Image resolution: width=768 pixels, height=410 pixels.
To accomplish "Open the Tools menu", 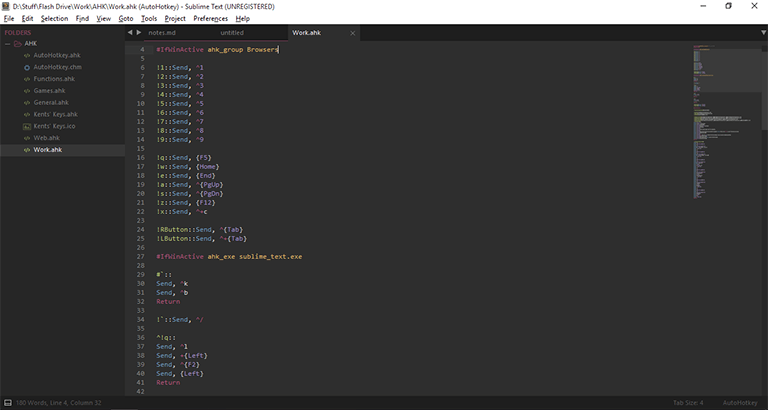I will click(149, 19).
